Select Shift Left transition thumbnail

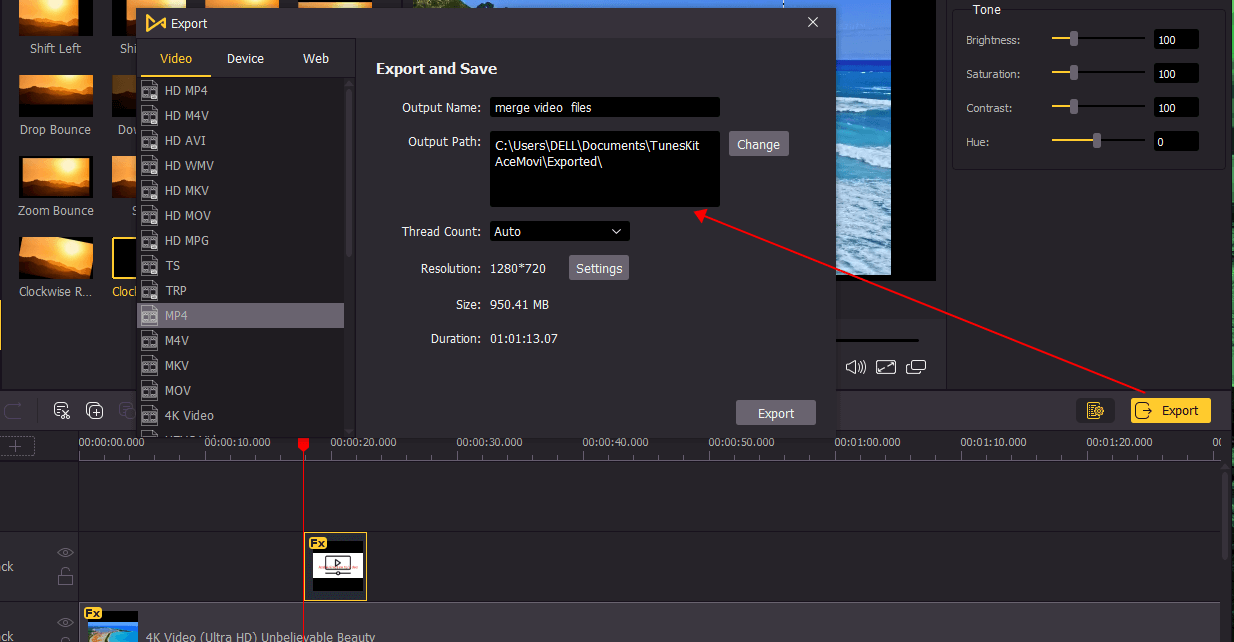pyautogui.click(x=56, y=19)
